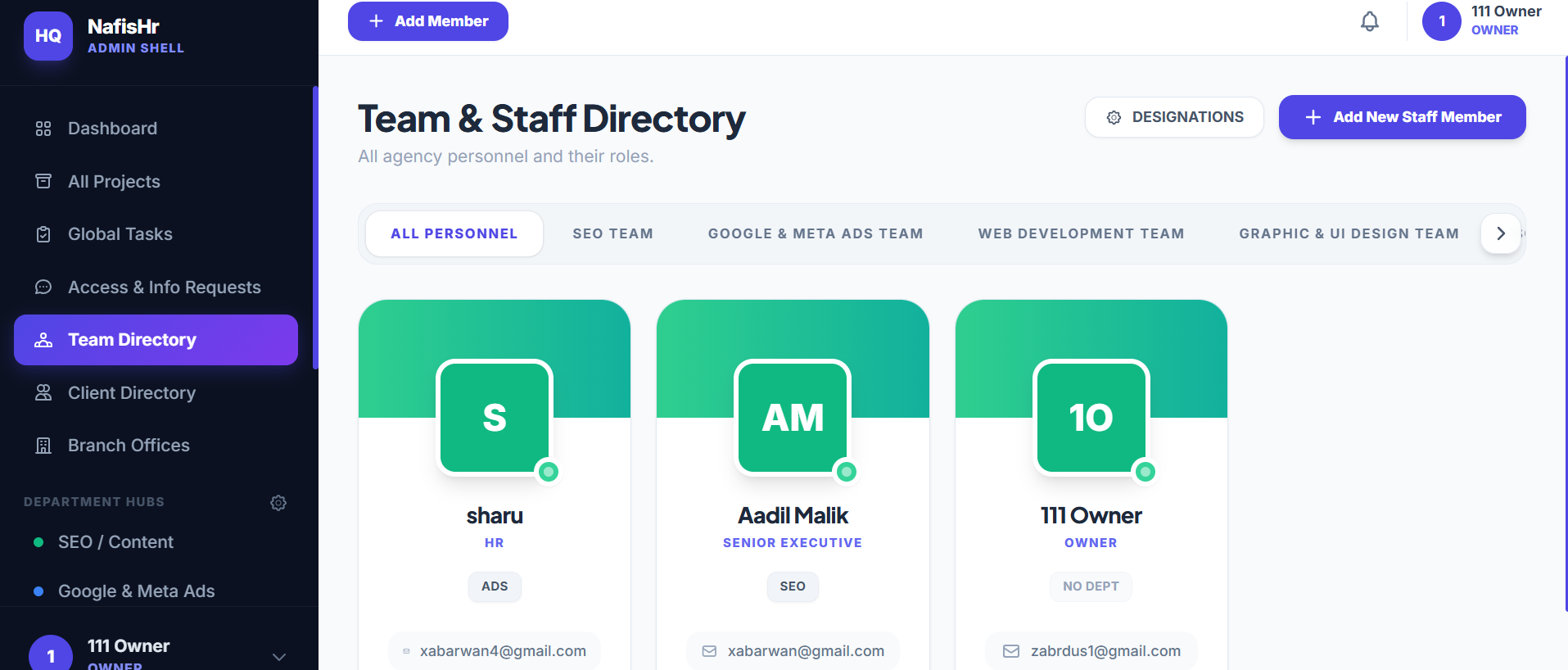Open the 111 Owner account menu in header
The width and height of the screenshot is (1568, 670).
pos(1482,21)
